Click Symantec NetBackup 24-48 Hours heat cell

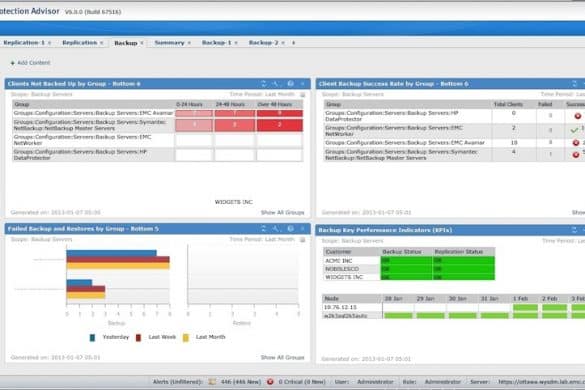pos(235,125)
